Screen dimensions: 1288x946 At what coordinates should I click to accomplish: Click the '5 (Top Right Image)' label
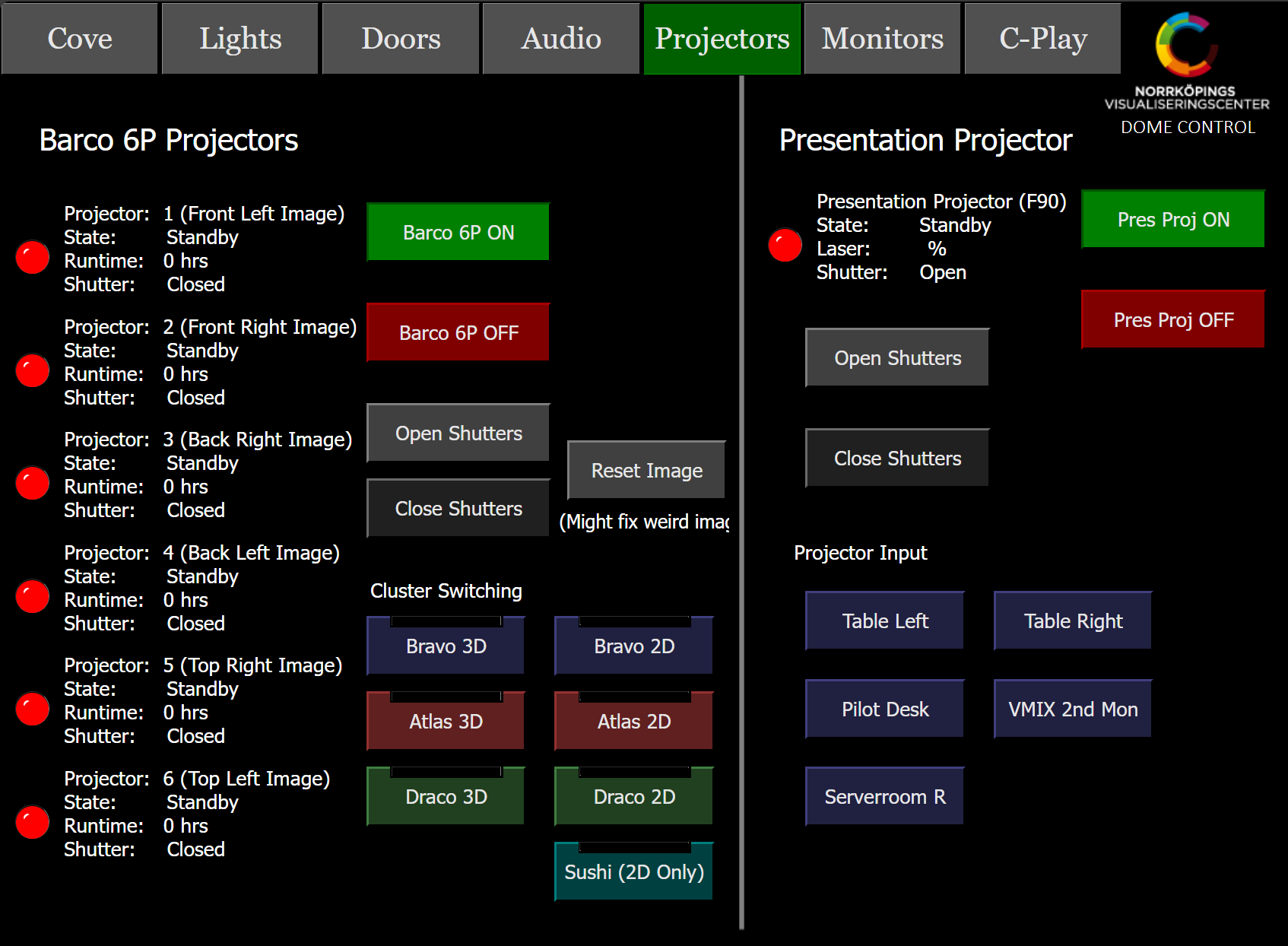click(253, 665)
